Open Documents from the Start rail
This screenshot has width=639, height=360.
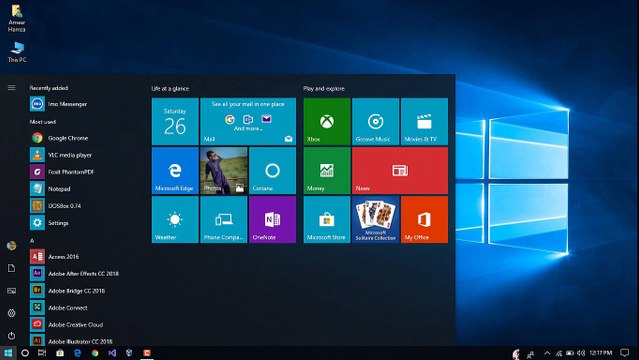(11, 268)
